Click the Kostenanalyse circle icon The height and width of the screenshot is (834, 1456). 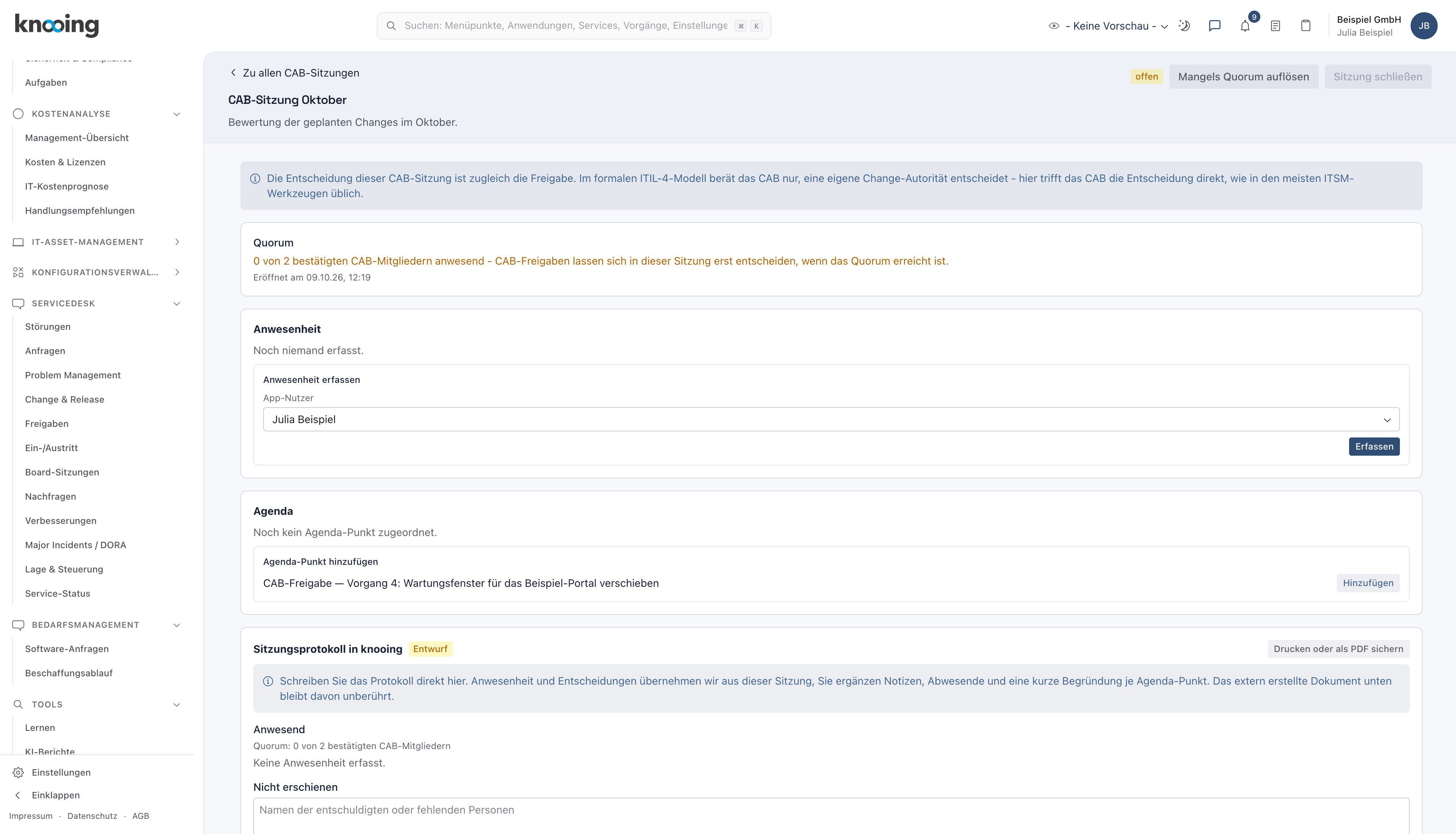click(x=18, y=114)
